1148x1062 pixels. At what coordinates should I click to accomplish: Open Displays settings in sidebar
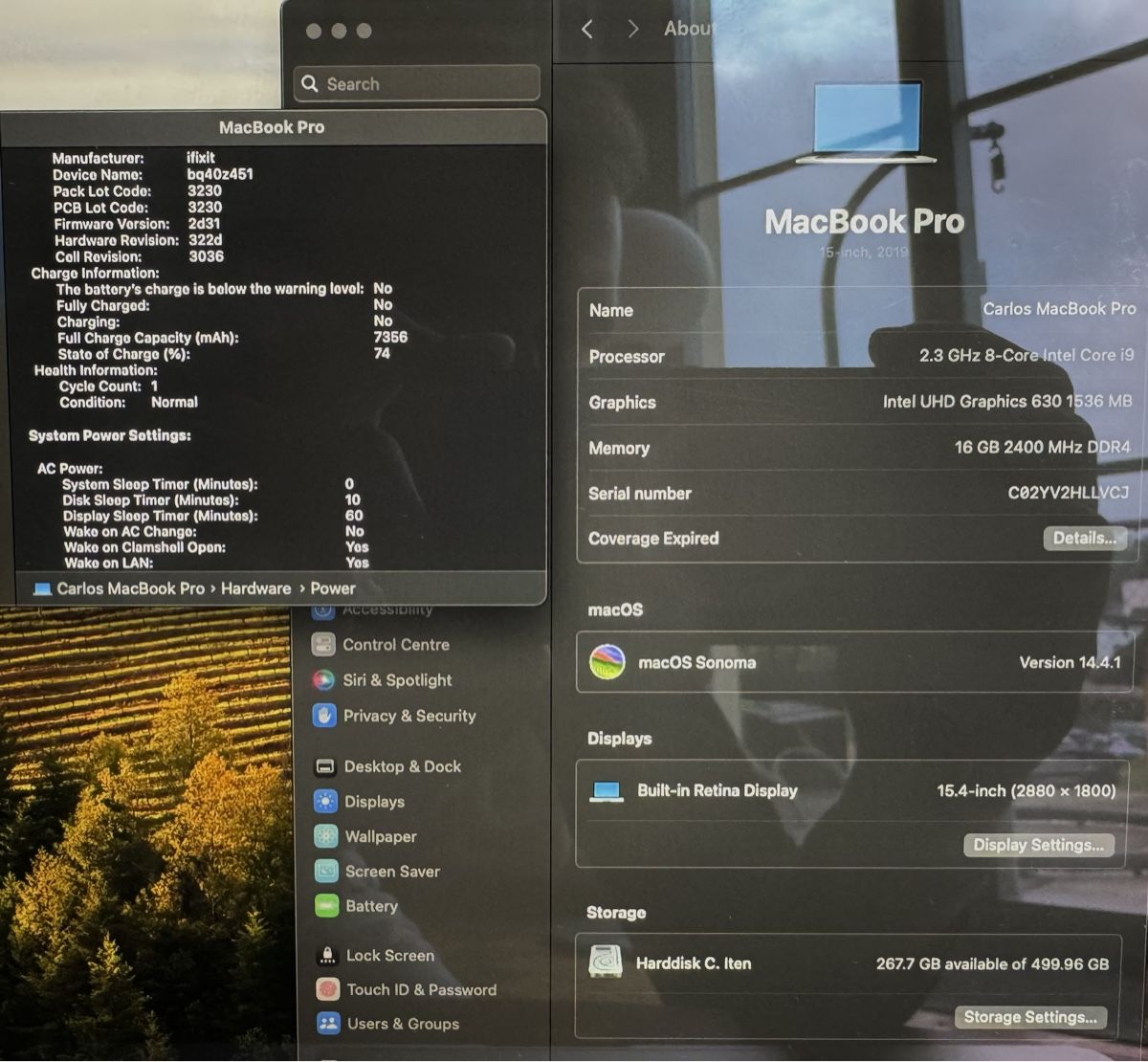click(360, 802)
